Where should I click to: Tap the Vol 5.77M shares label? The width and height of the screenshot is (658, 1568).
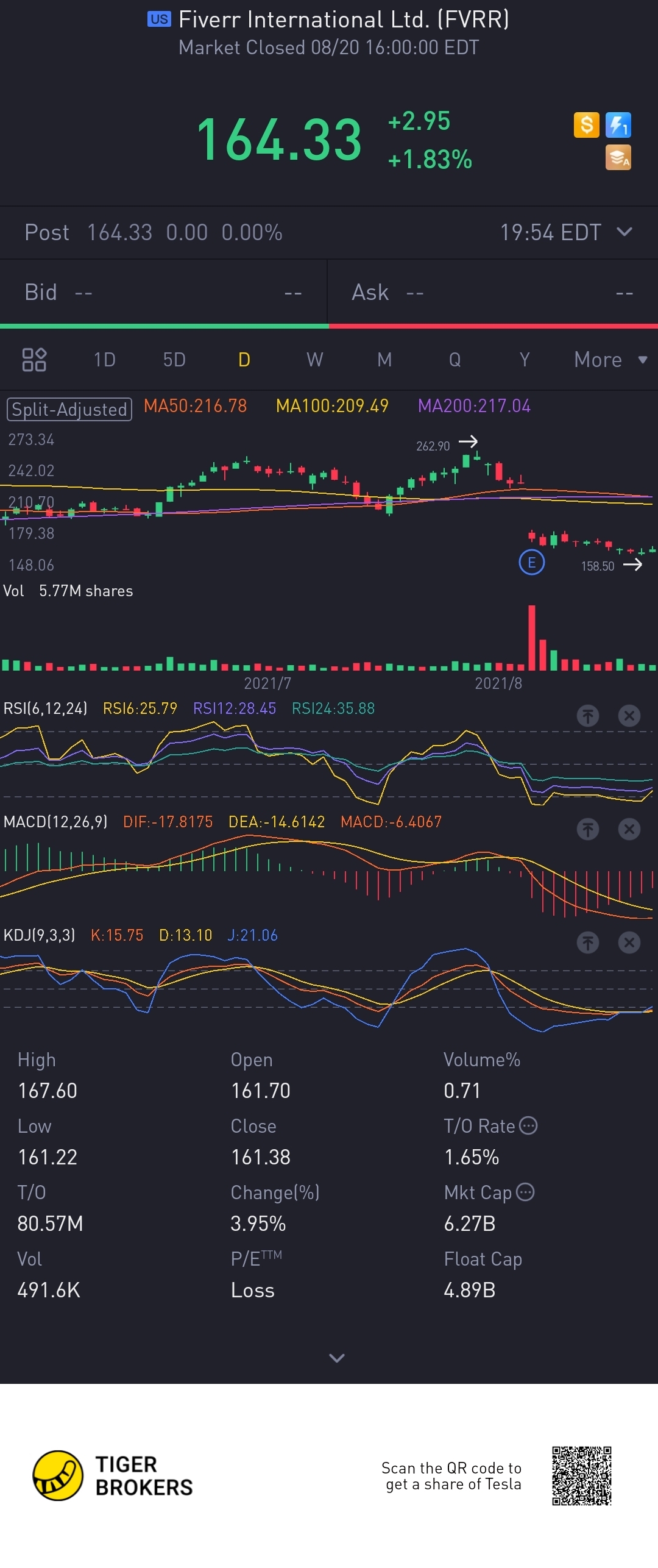tap(68, 591)
